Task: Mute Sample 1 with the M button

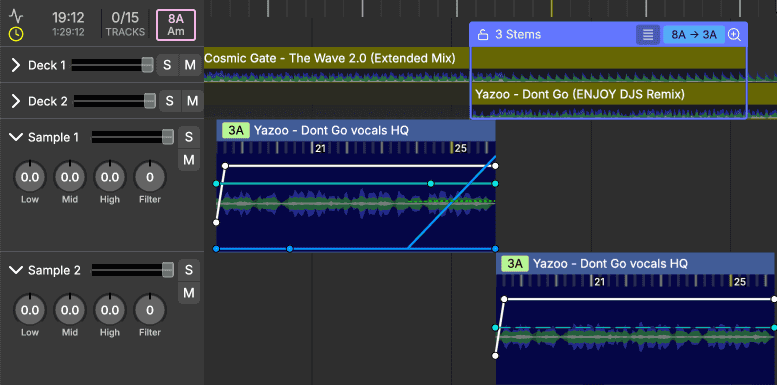Action: [x=189, y=160]
